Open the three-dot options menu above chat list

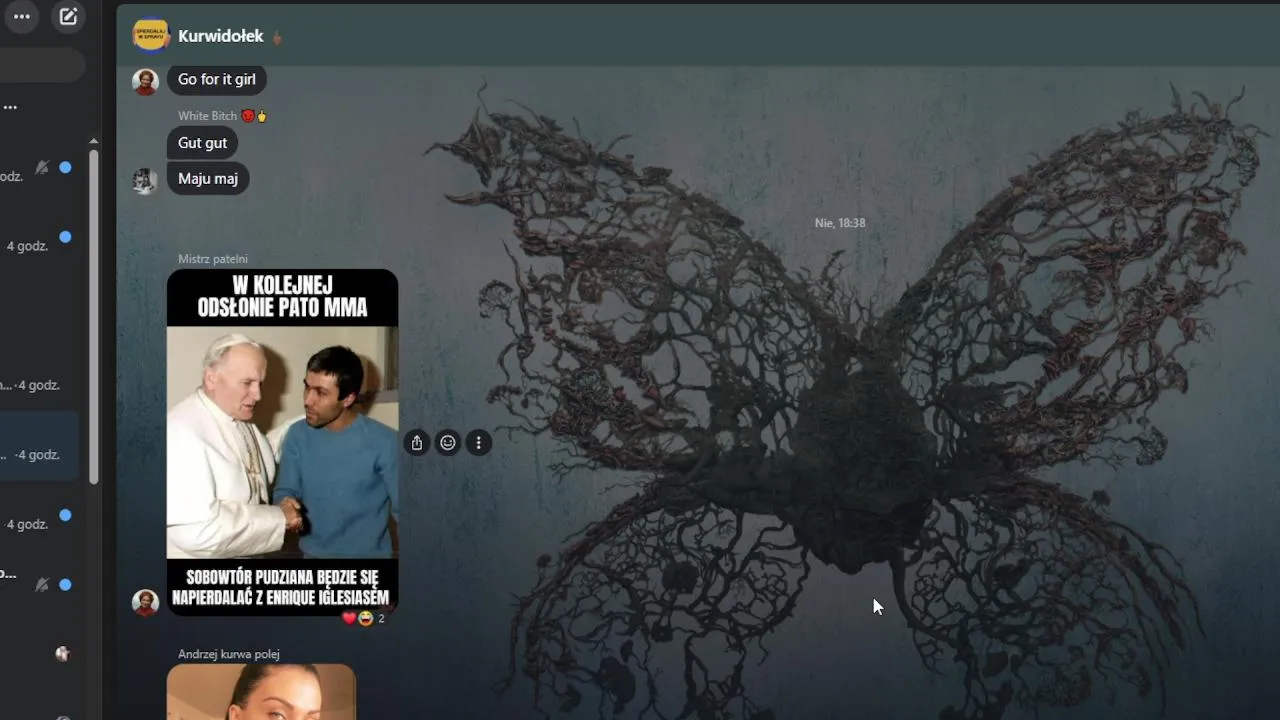tap(22, 16)
